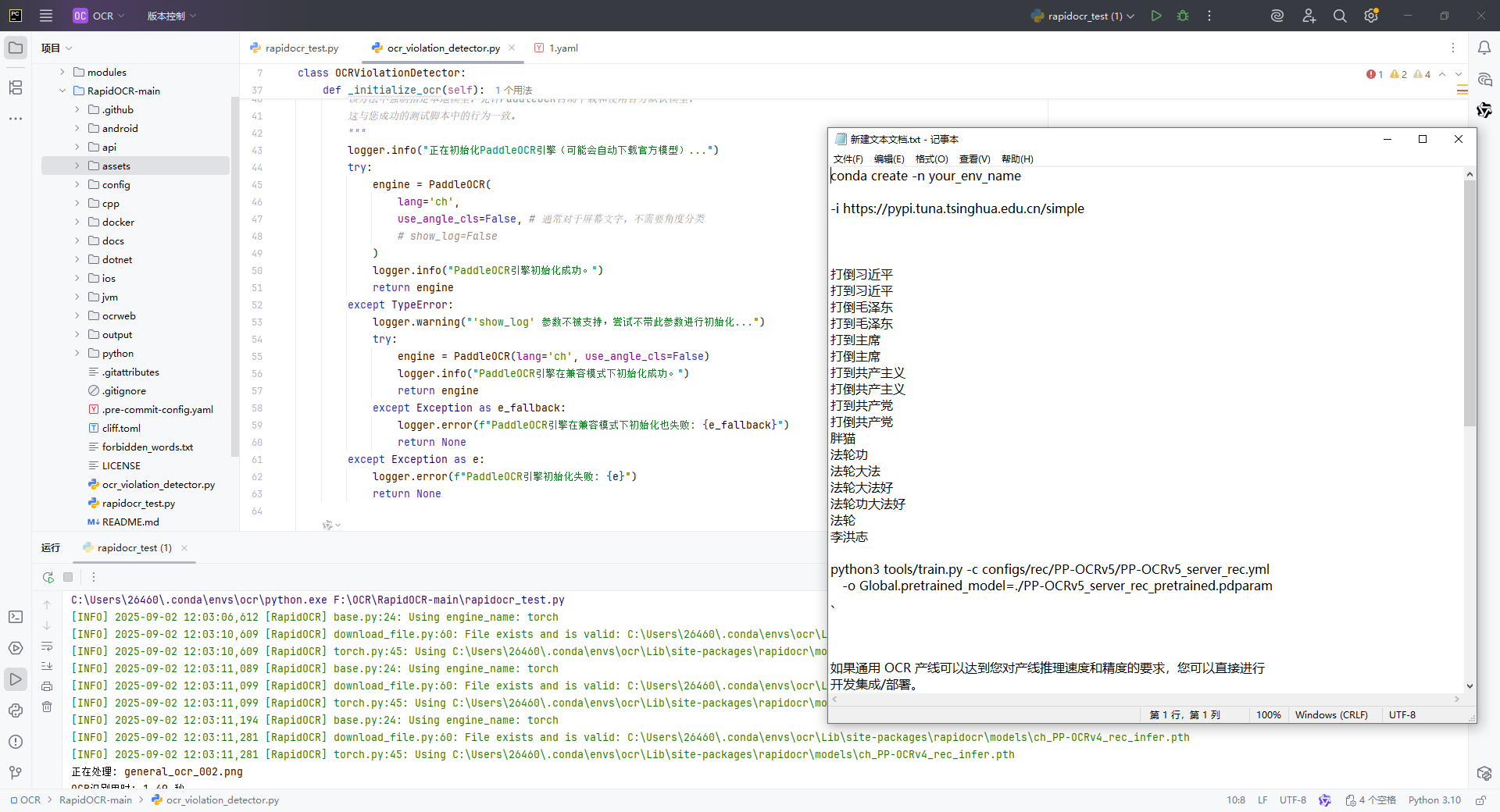Collapse the RapidOCR-main folder

point(62,91)
